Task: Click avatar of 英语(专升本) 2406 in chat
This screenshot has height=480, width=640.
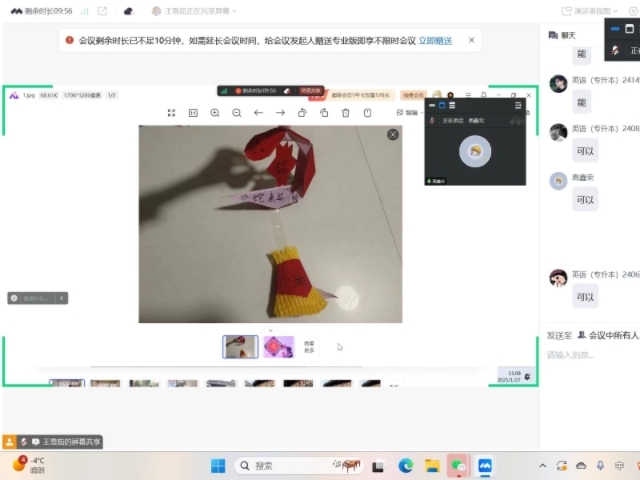Action: click(x=558, y=278)
